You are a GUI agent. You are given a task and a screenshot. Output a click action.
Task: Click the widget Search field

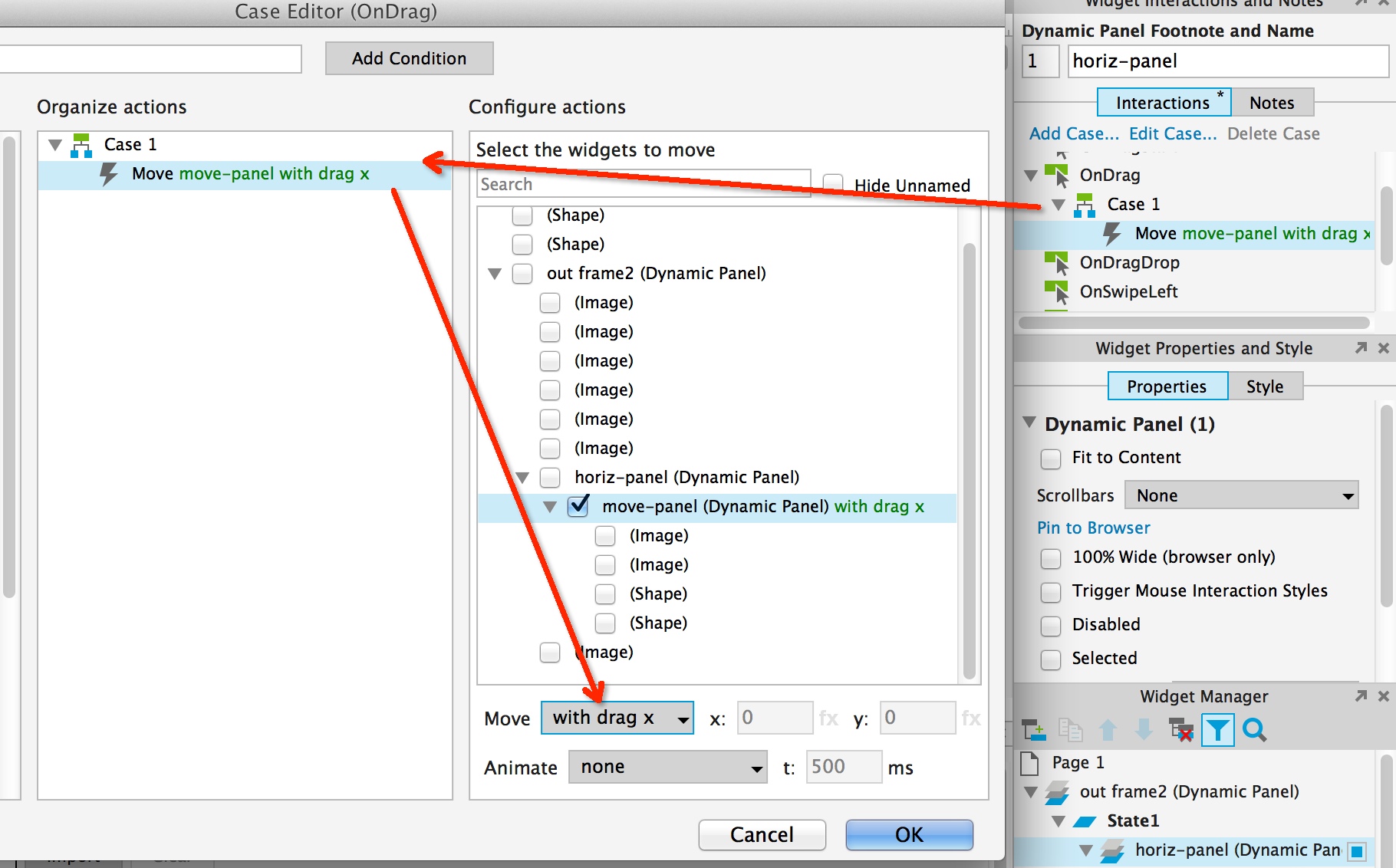pos(643,184)
